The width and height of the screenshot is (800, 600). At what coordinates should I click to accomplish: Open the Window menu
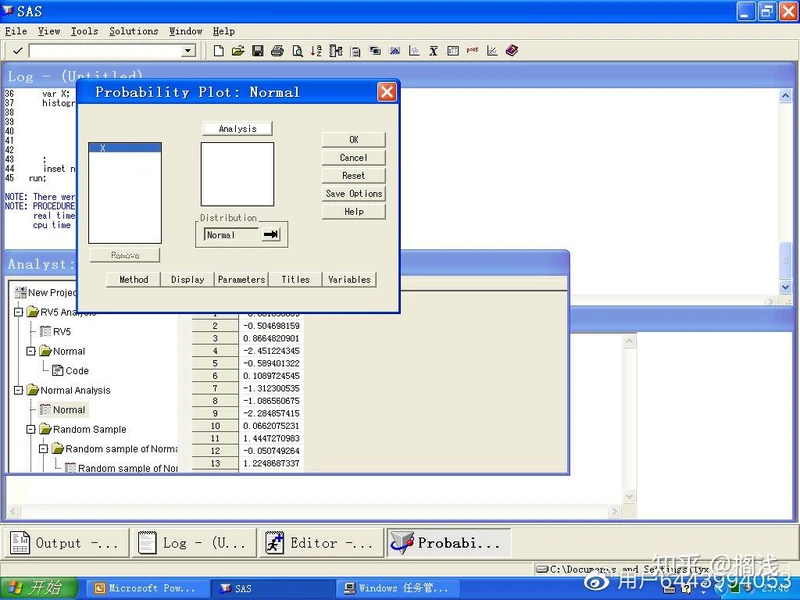pyautogui.click(x=186, y=31)
